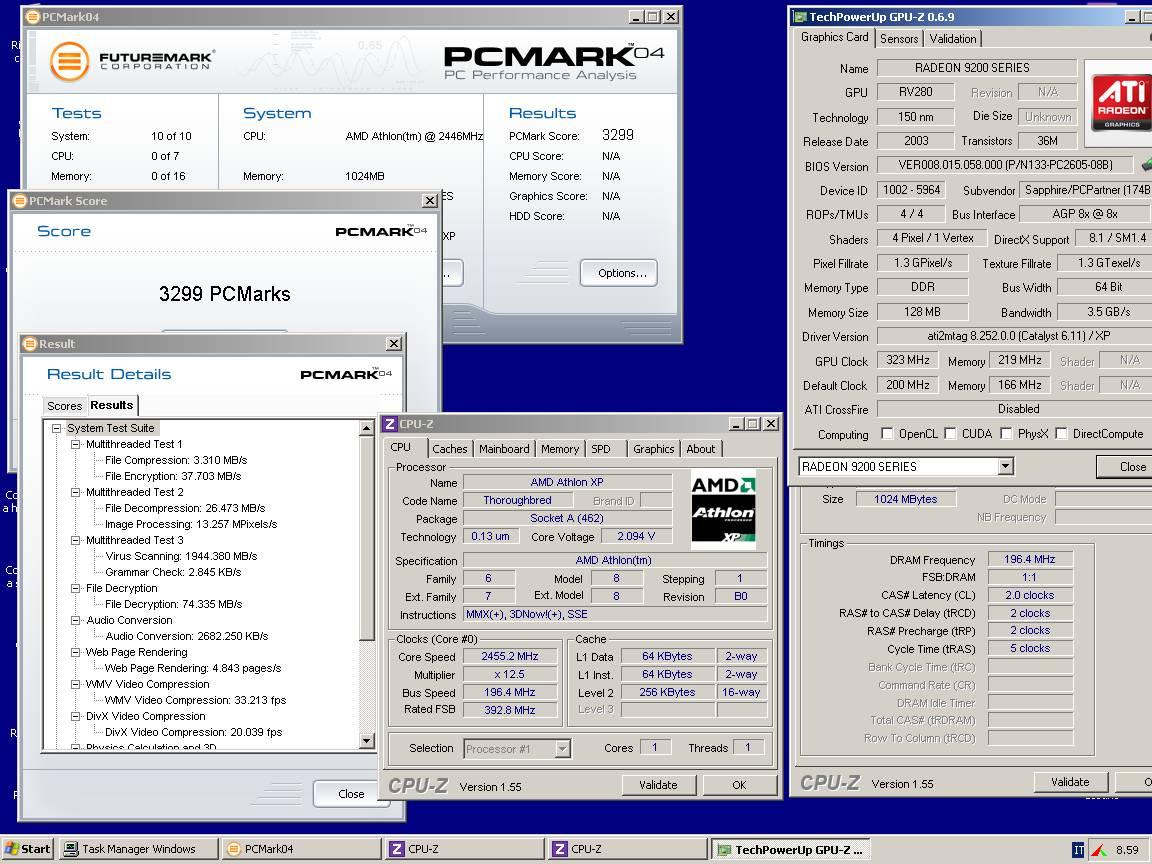Open the About tab in CPU-Z
Viewport: 1152px width, 864px height.
(701, 449)
